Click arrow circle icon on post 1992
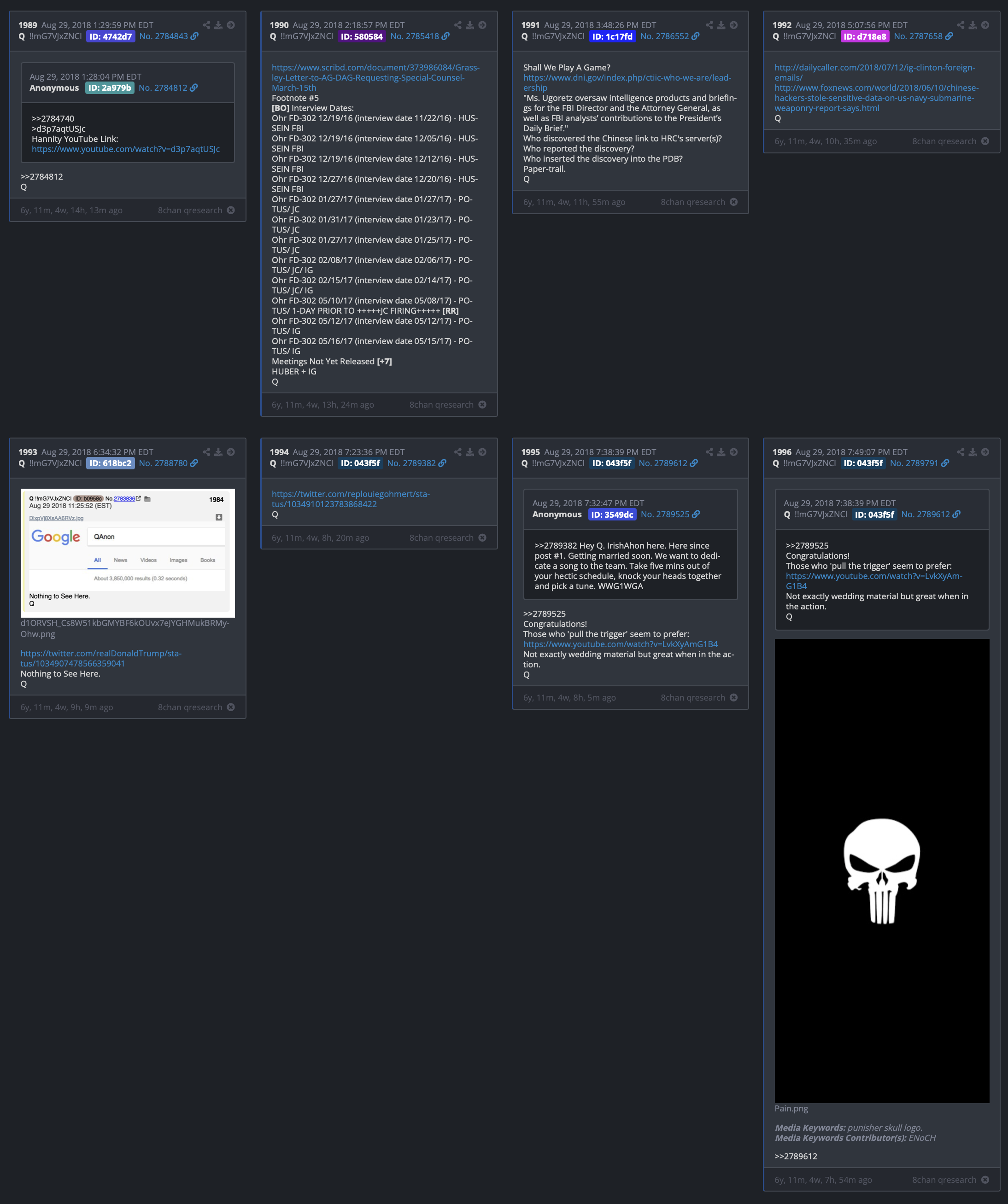 pos(985,25)
